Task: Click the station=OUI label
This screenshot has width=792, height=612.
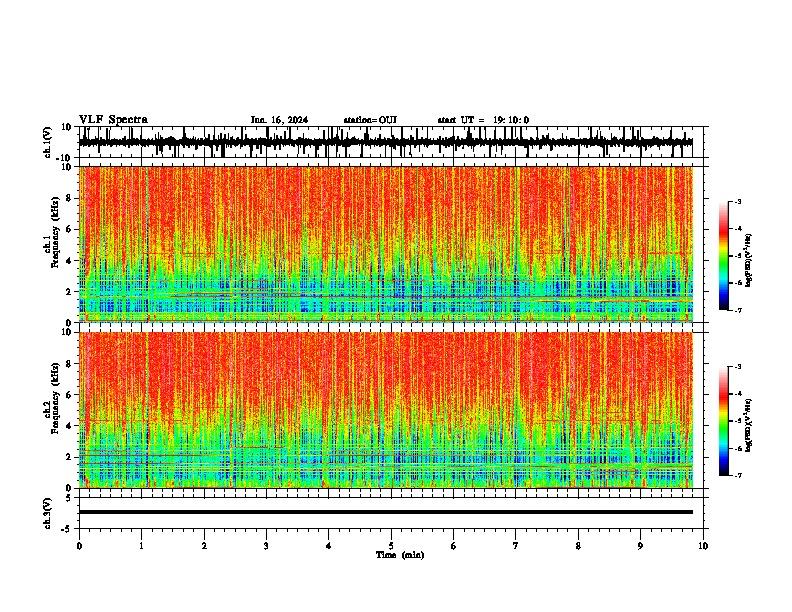Action: click(x=370, y=120)
